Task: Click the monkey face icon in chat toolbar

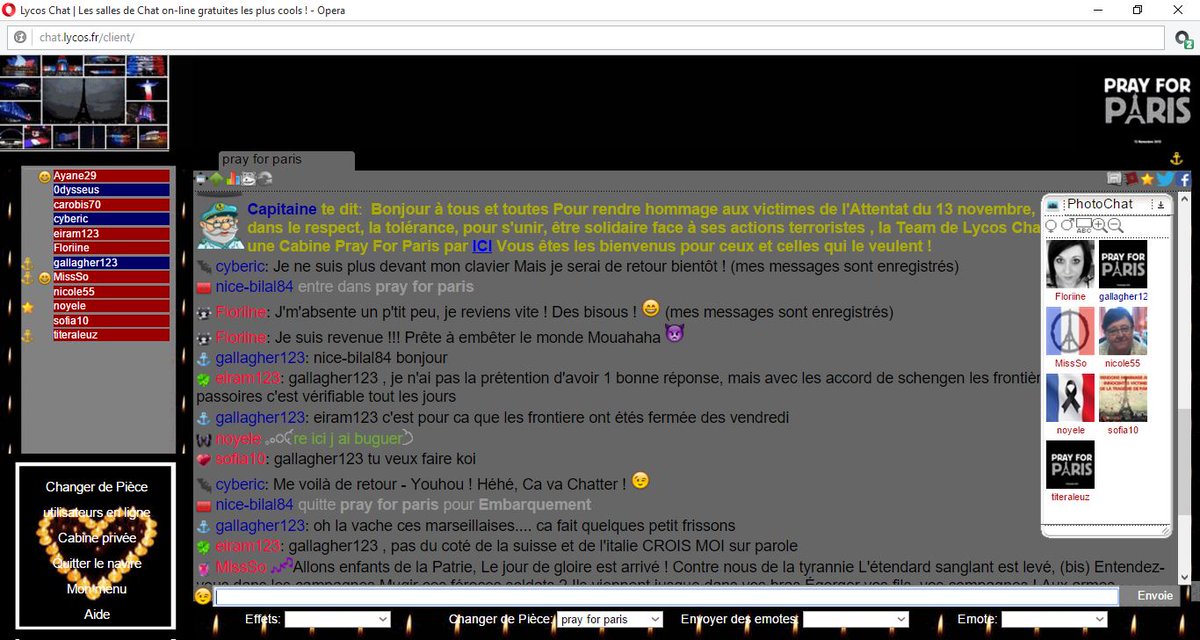Action: click(x=249, y=178)
